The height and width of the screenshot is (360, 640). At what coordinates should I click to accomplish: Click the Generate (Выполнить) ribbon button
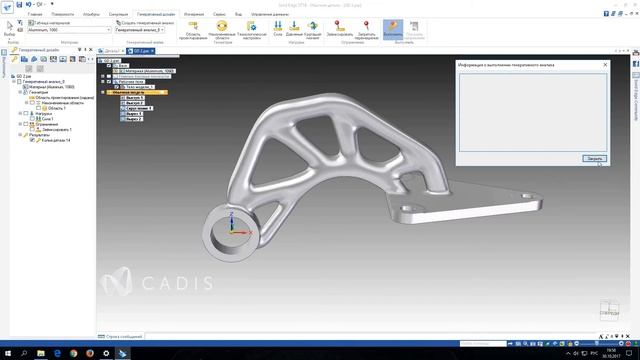[x=393, y=29]
